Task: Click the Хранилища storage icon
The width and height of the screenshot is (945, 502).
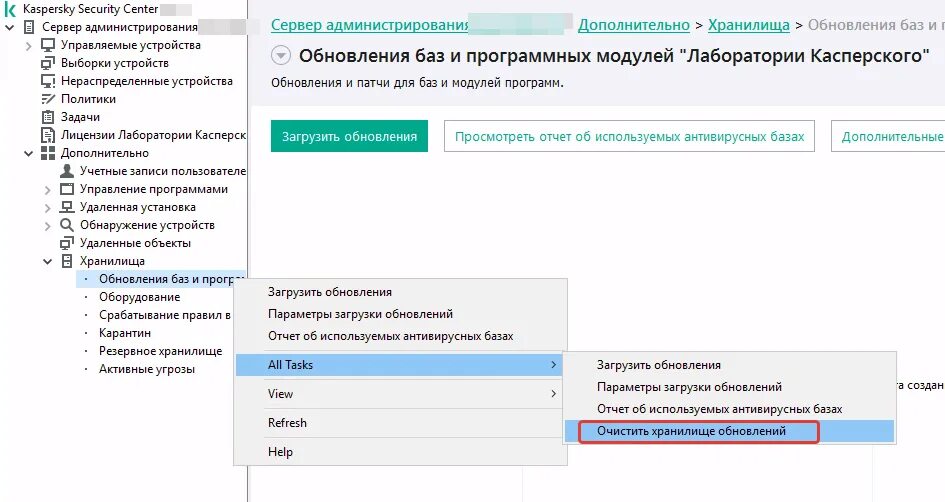Action: (67, 261)
